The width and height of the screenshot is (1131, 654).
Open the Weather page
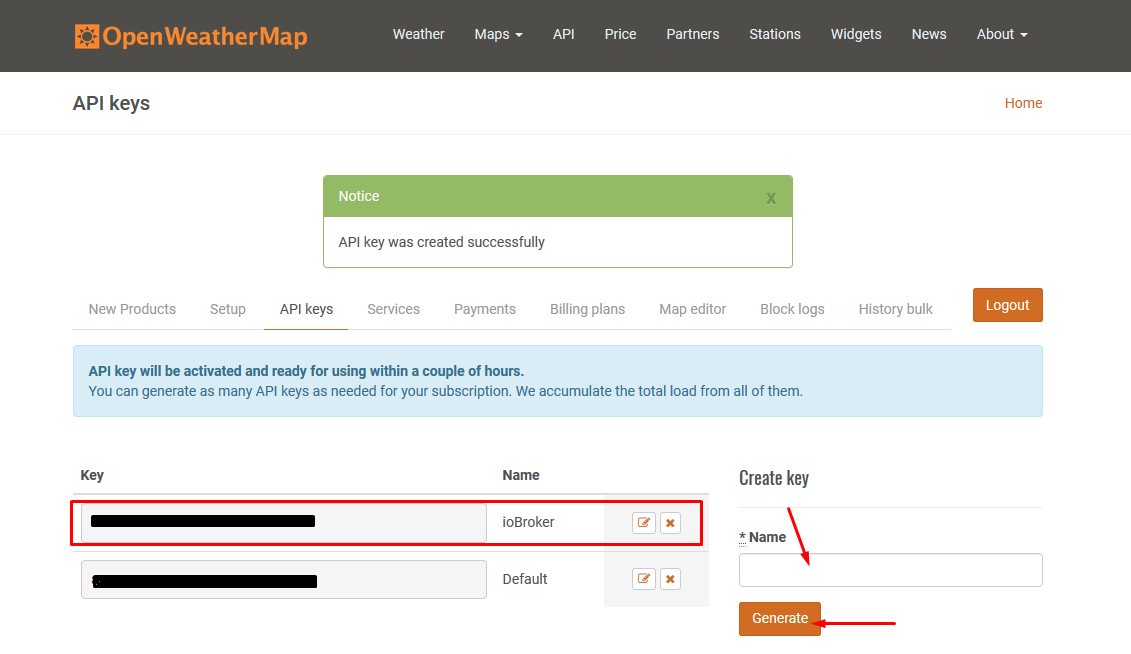[418, 35]
